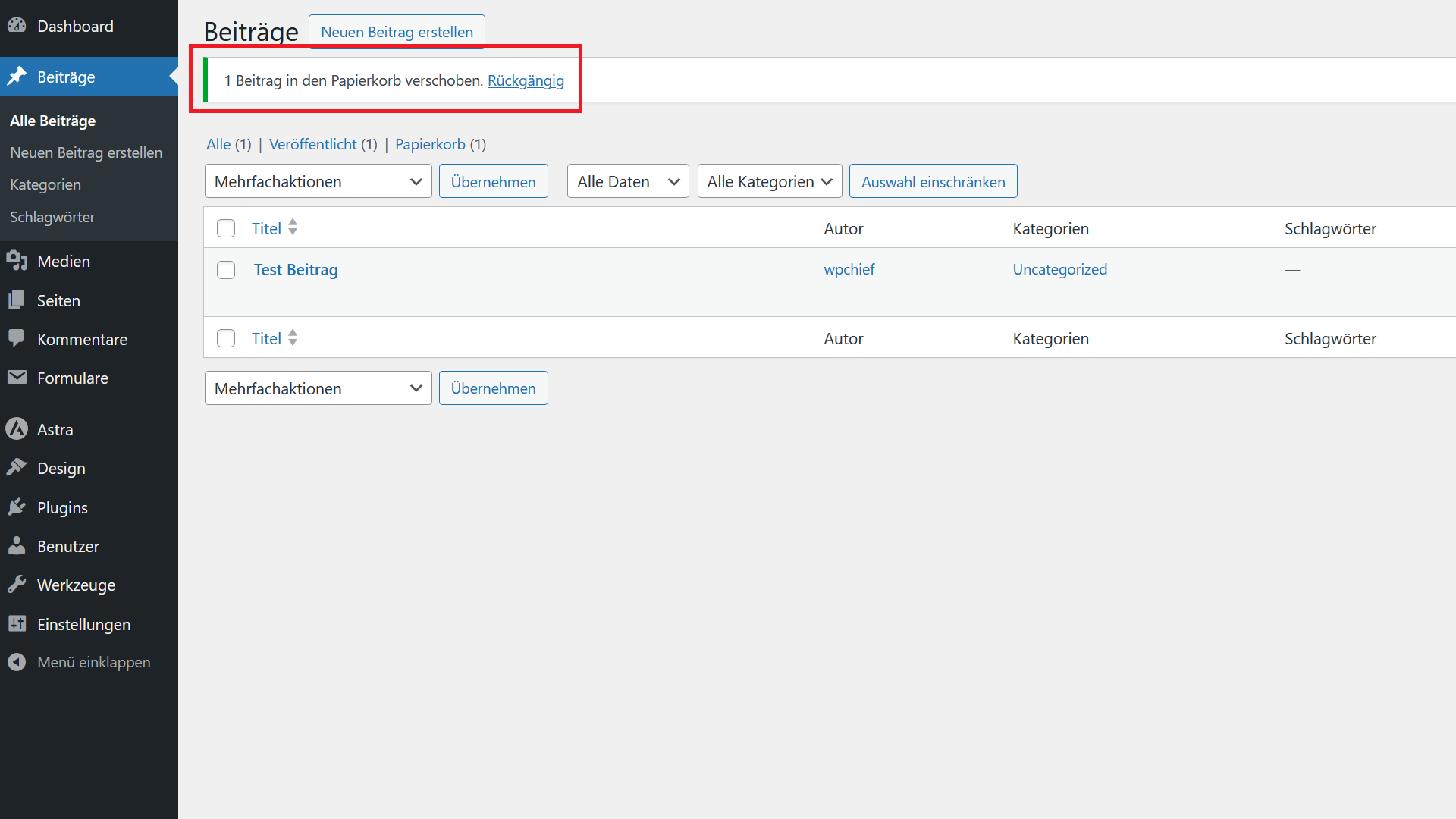1456x819 pixels.
Task: Open Alle Beiträge submenu item
Action: pos(52,121)
